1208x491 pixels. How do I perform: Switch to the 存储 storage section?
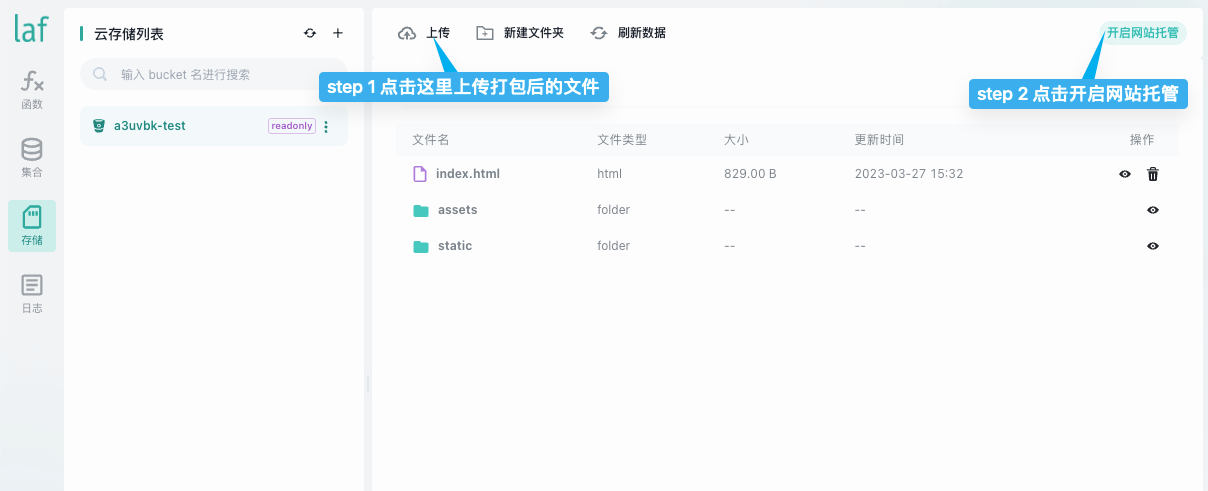[32, 226]
